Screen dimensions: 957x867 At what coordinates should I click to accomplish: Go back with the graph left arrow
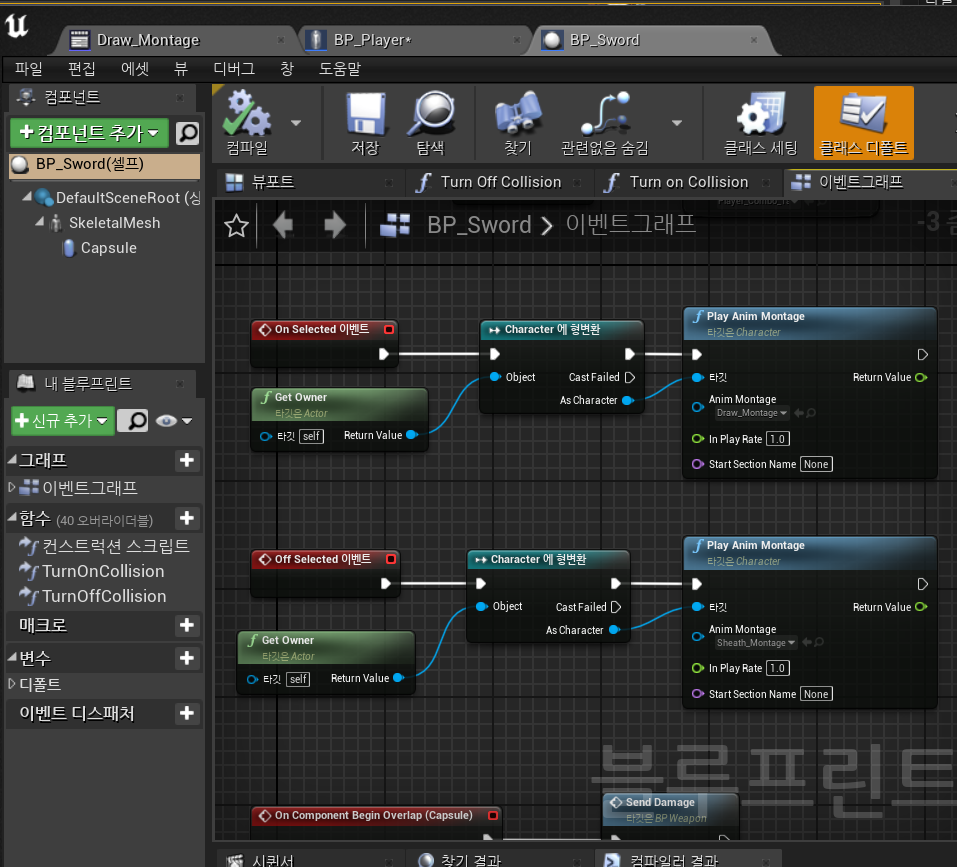[x=283, y=226]
